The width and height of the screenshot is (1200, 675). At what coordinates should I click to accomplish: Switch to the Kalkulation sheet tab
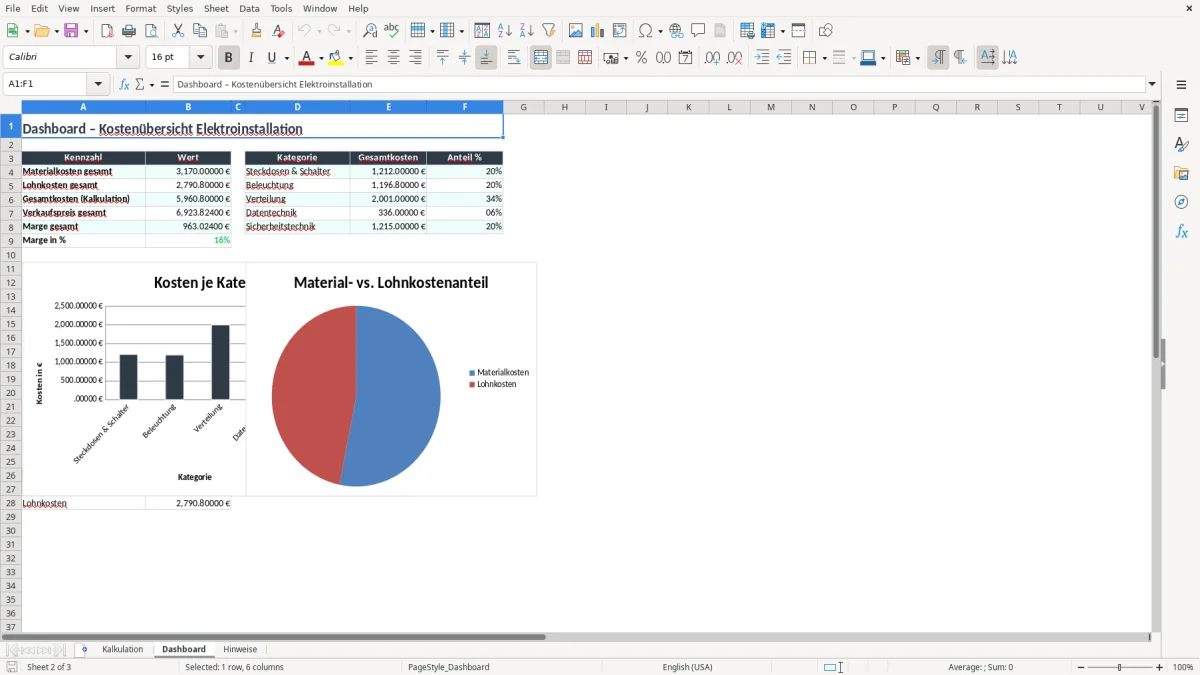tap(122, 650)
